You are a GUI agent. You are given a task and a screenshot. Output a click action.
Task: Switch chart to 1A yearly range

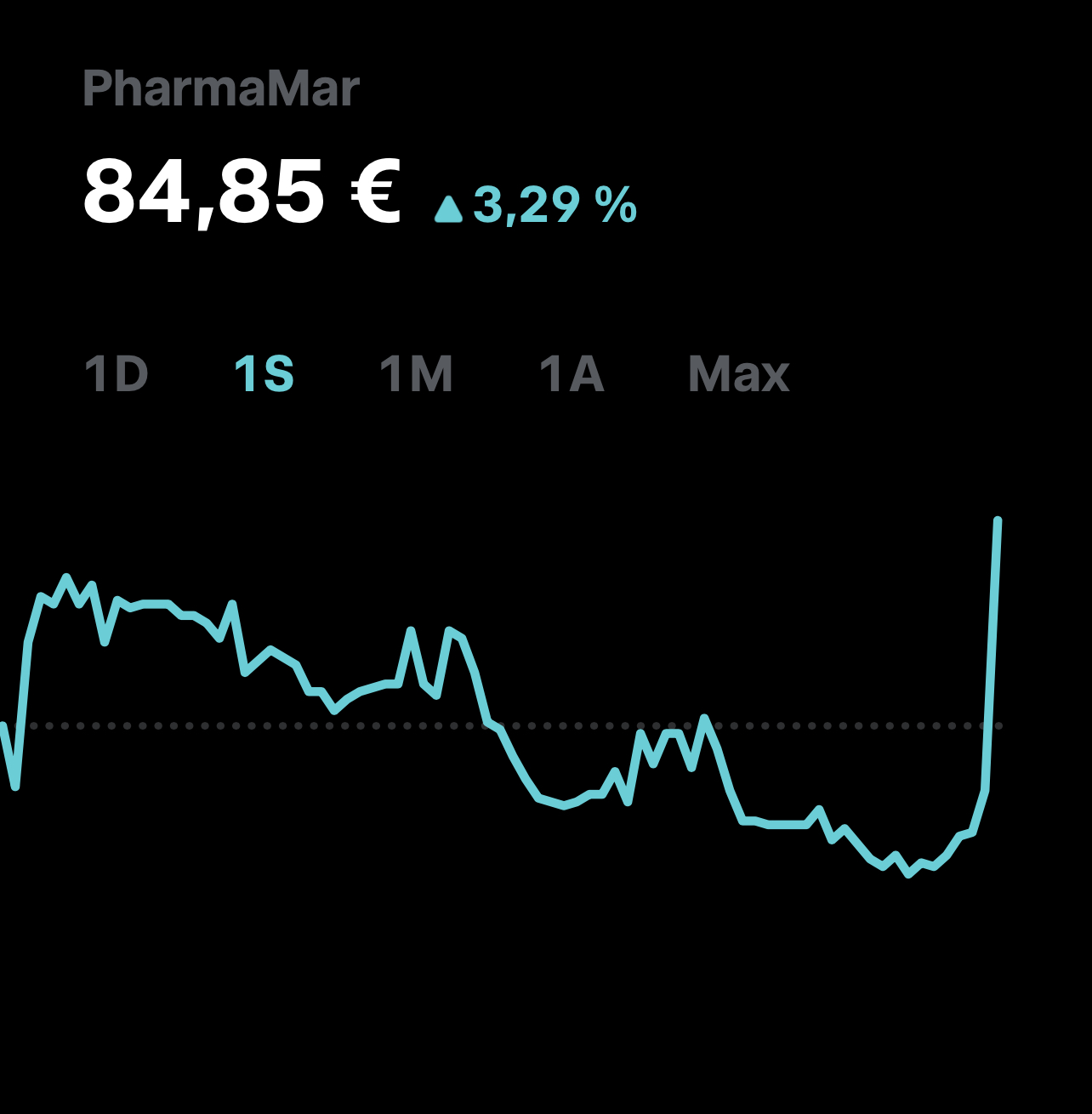coord(572,374)
